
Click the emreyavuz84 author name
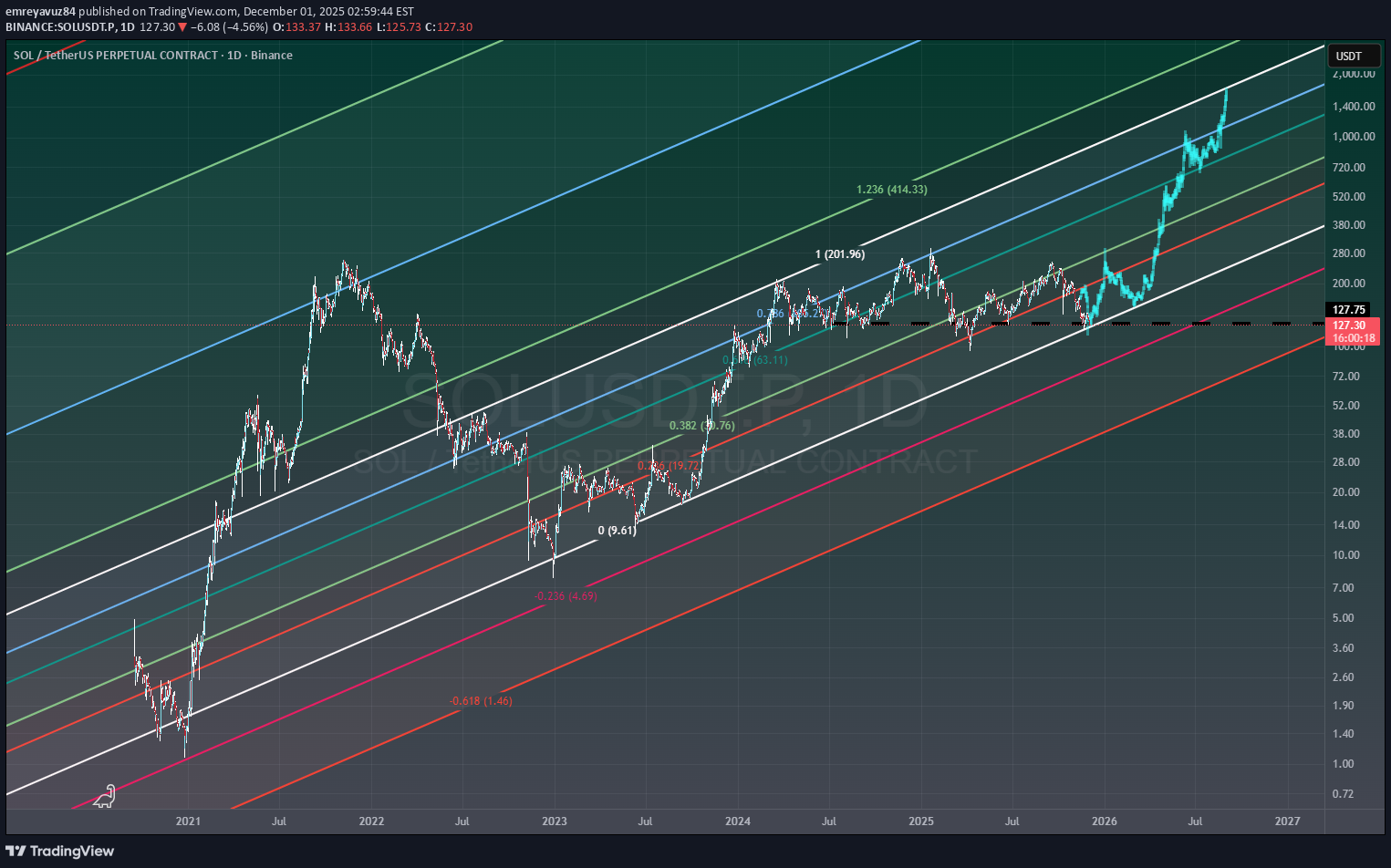pyautogui.click(x=41, y=12)
